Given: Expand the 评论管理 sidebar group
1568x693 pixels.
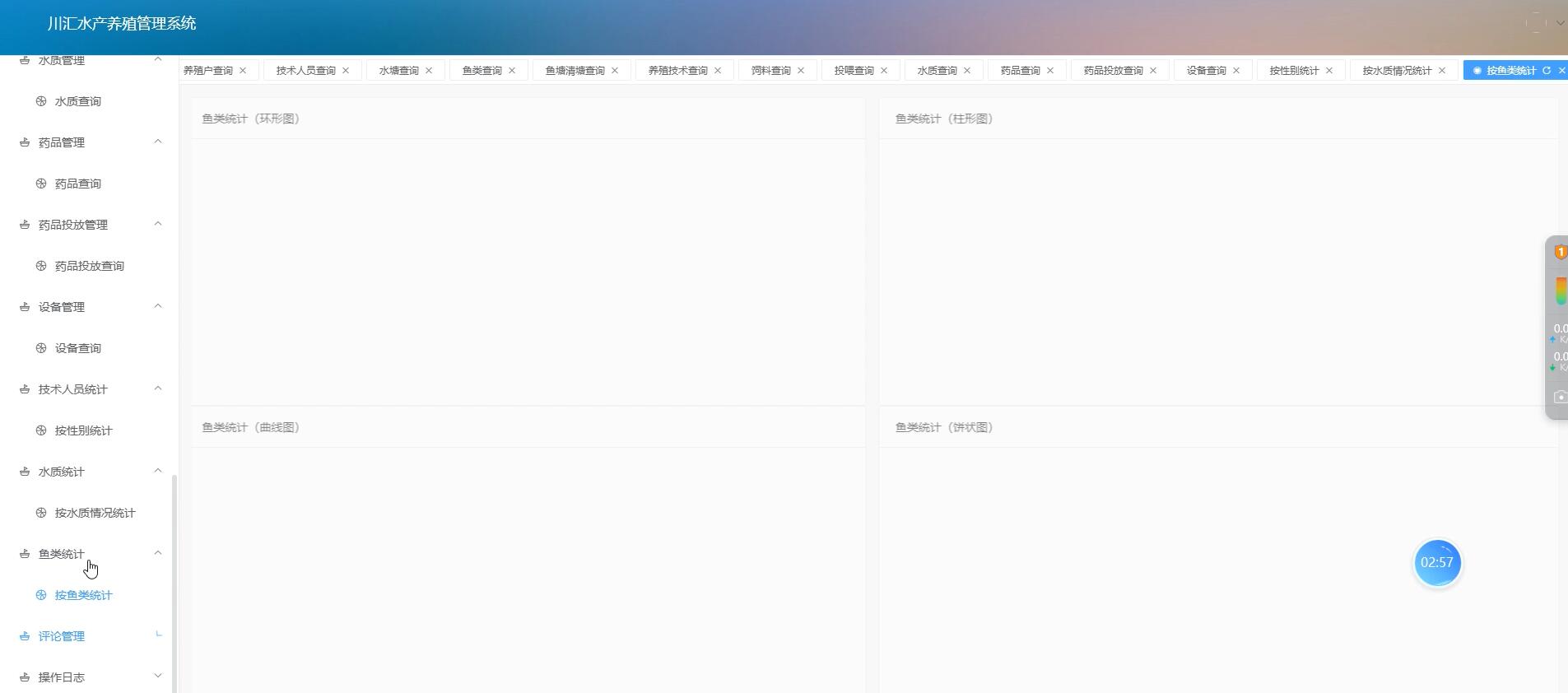Looking at the screenshot, I should coord(158,635).
